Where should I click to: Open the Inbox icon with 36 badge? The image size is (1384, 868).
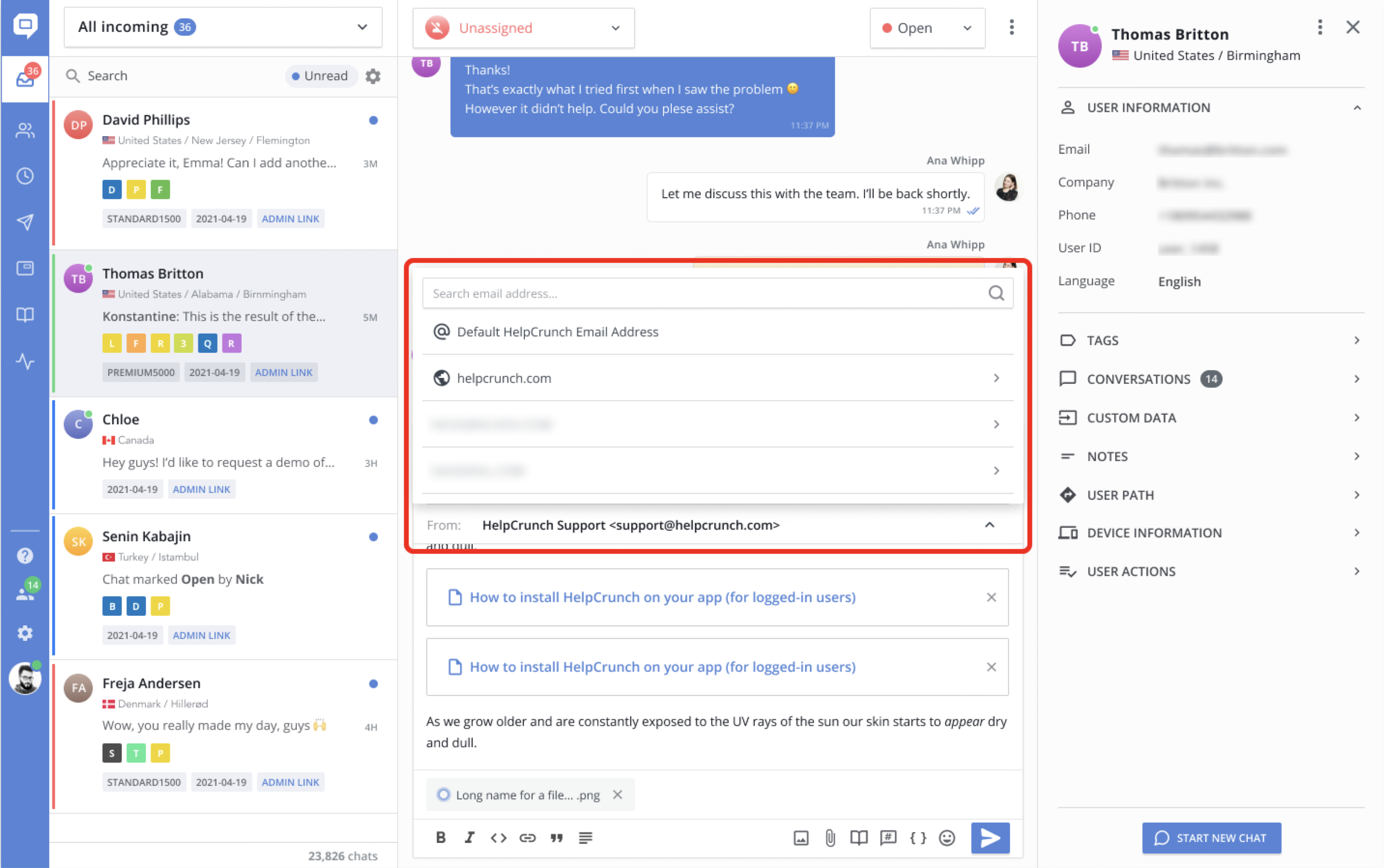(25, 79)
